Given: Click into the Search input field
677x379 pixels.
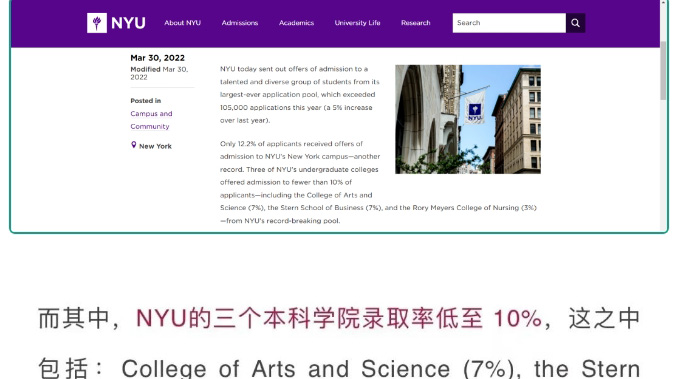Looking at the screenshot, I should tap(509, 23).
